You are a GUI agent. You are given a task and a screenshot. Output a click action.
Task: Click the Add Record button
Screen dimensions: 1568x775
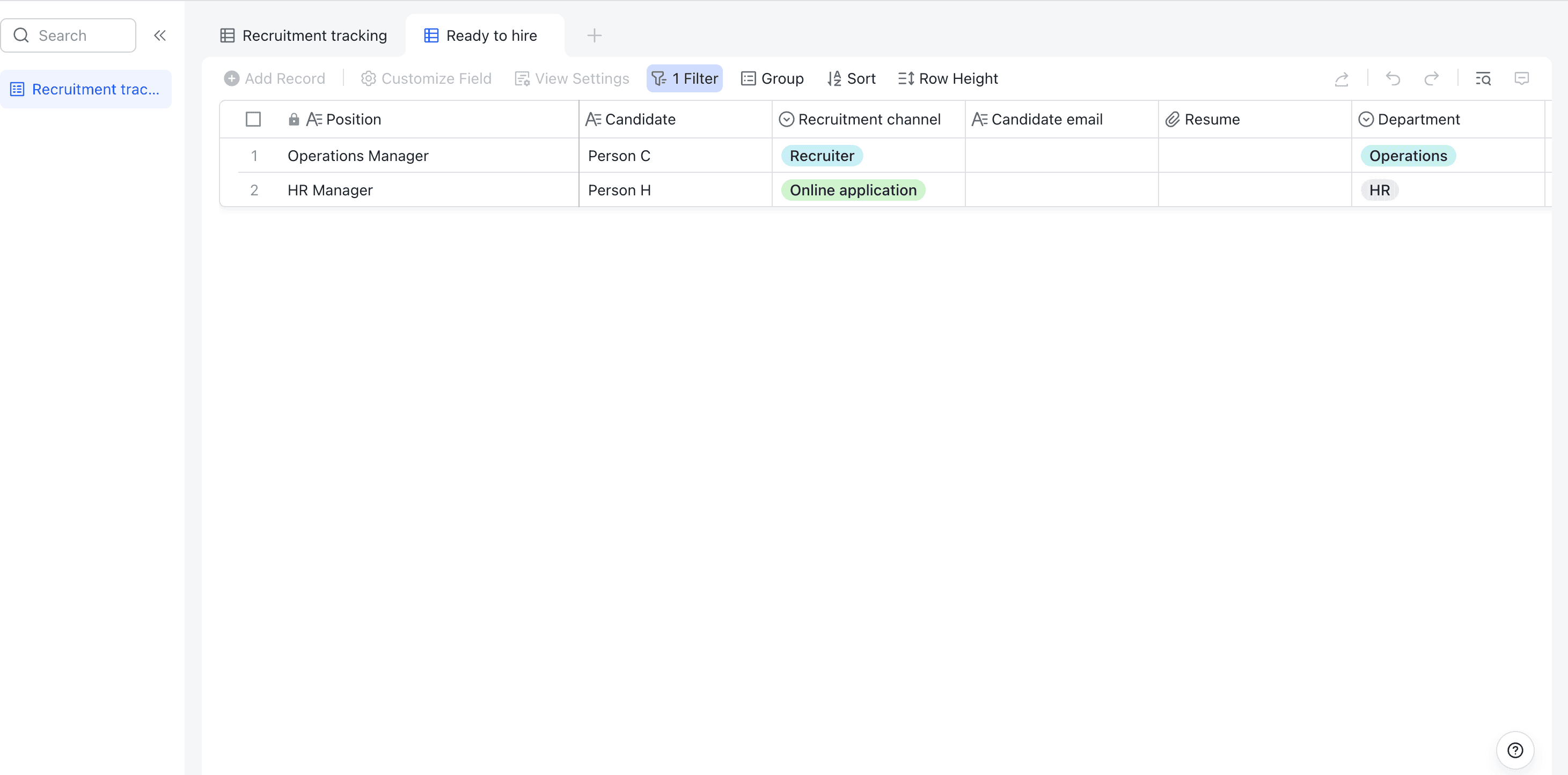[275, 78]
